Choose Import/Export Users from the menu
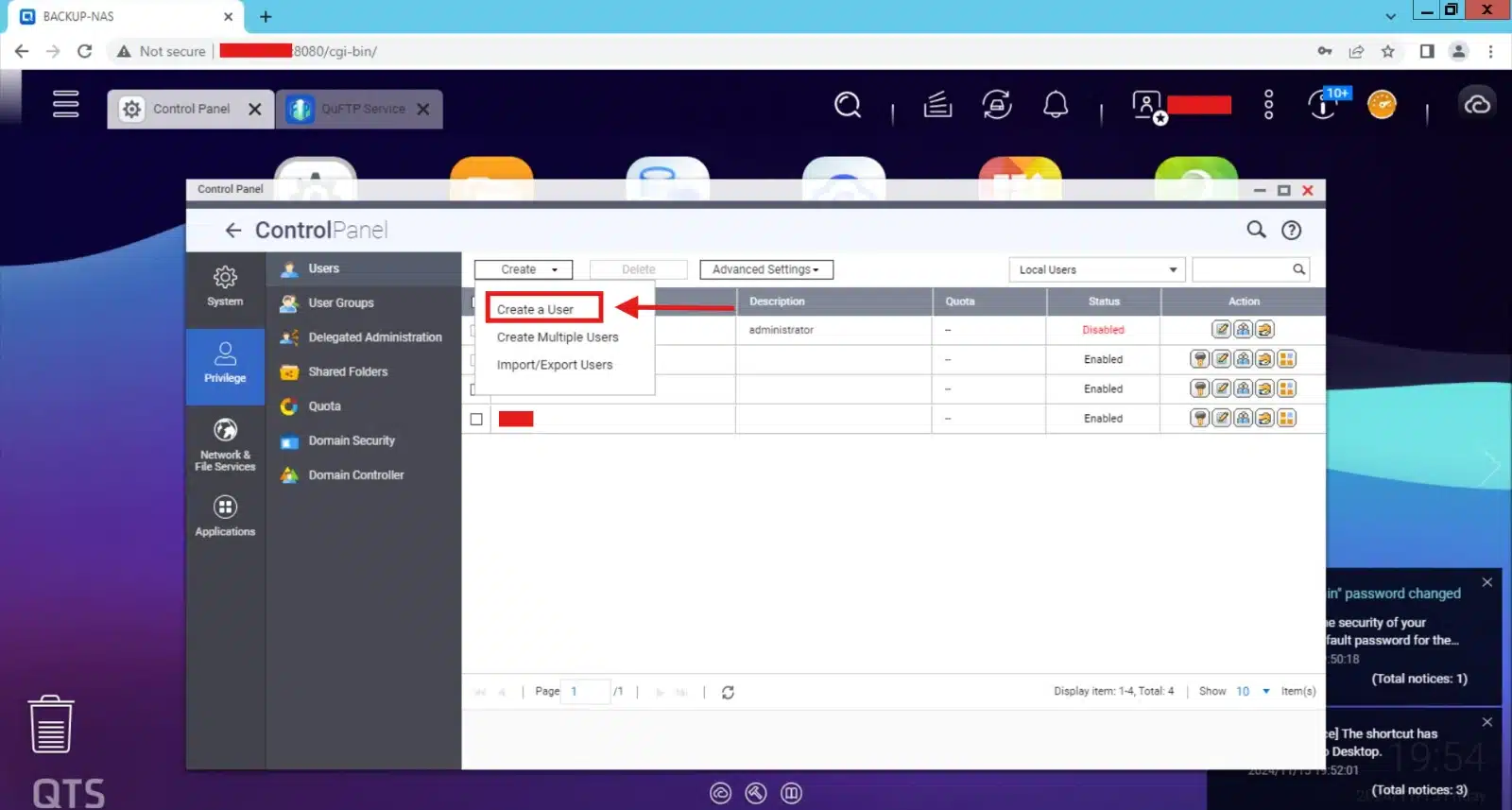The height and width of the screenshot is (810, 1512). tap(555, 365)
